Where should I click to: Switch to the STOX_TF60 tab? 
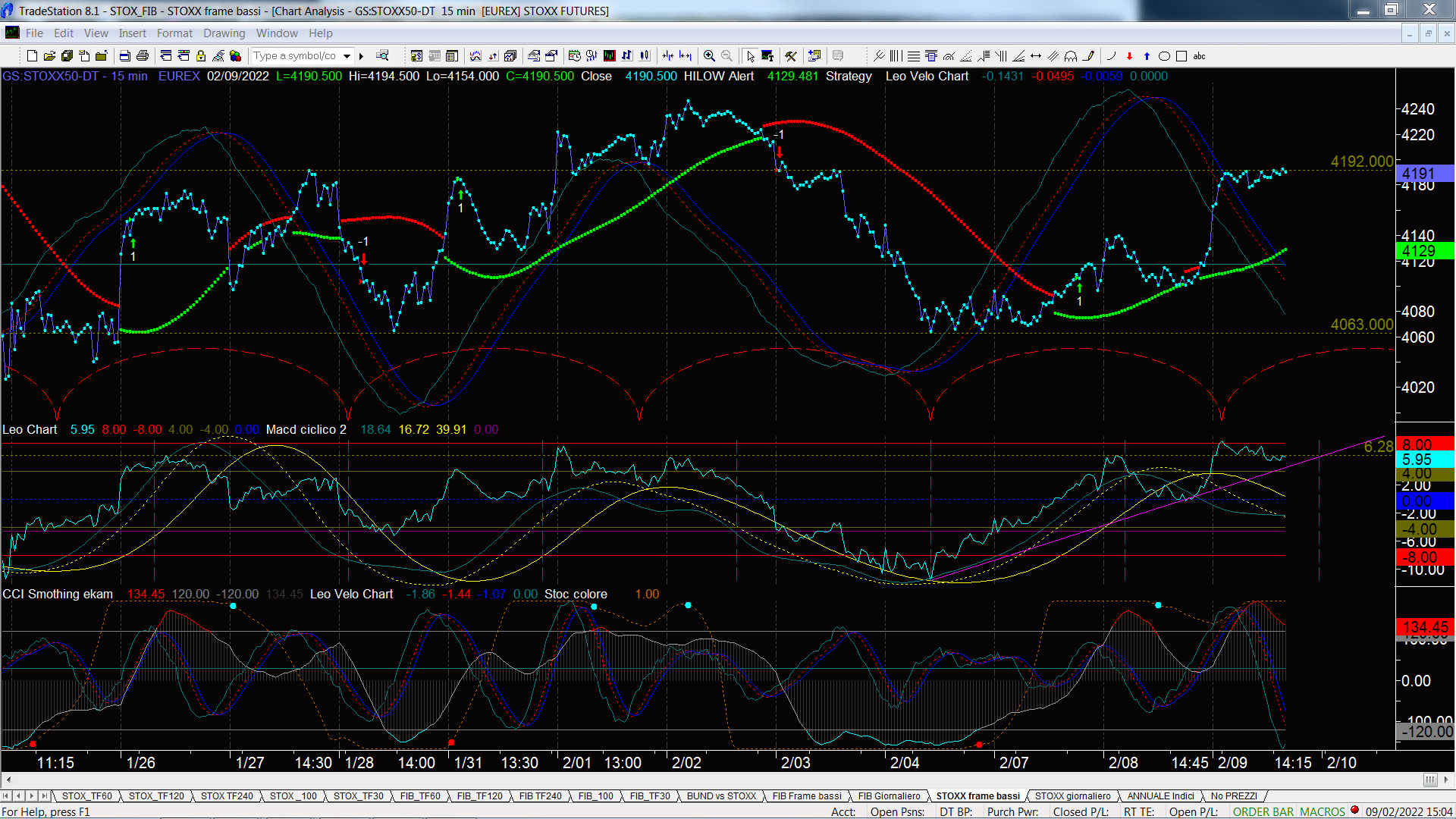[86, 795]
